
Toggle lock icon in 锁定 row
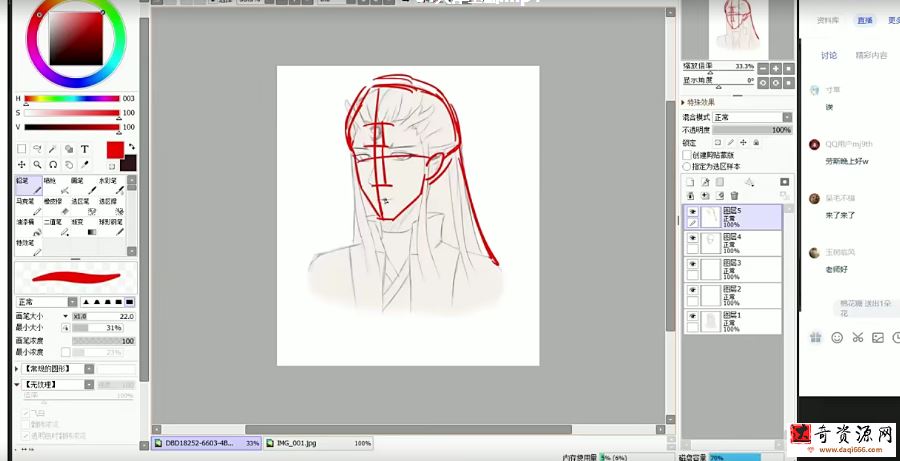[756, 142]
